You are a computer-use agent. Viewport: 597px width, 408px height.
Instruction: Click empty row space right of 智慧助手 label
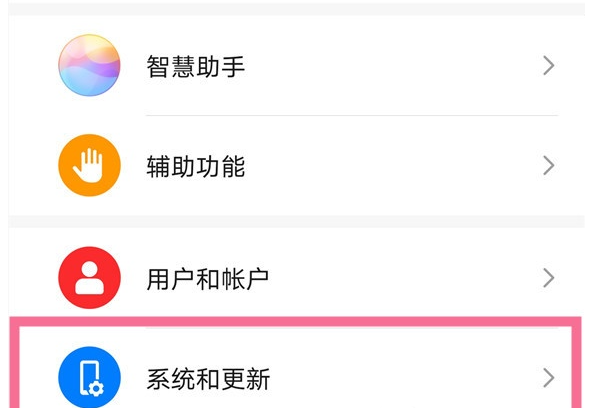pos(392,65)
